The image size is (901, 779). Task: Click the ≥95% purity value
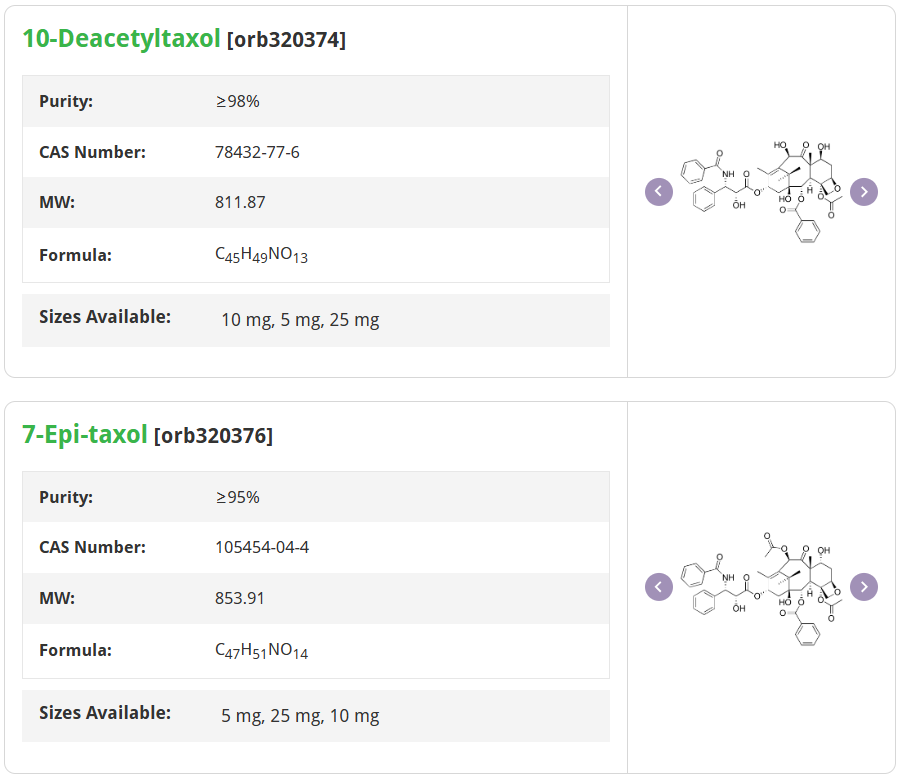point(237,497)
